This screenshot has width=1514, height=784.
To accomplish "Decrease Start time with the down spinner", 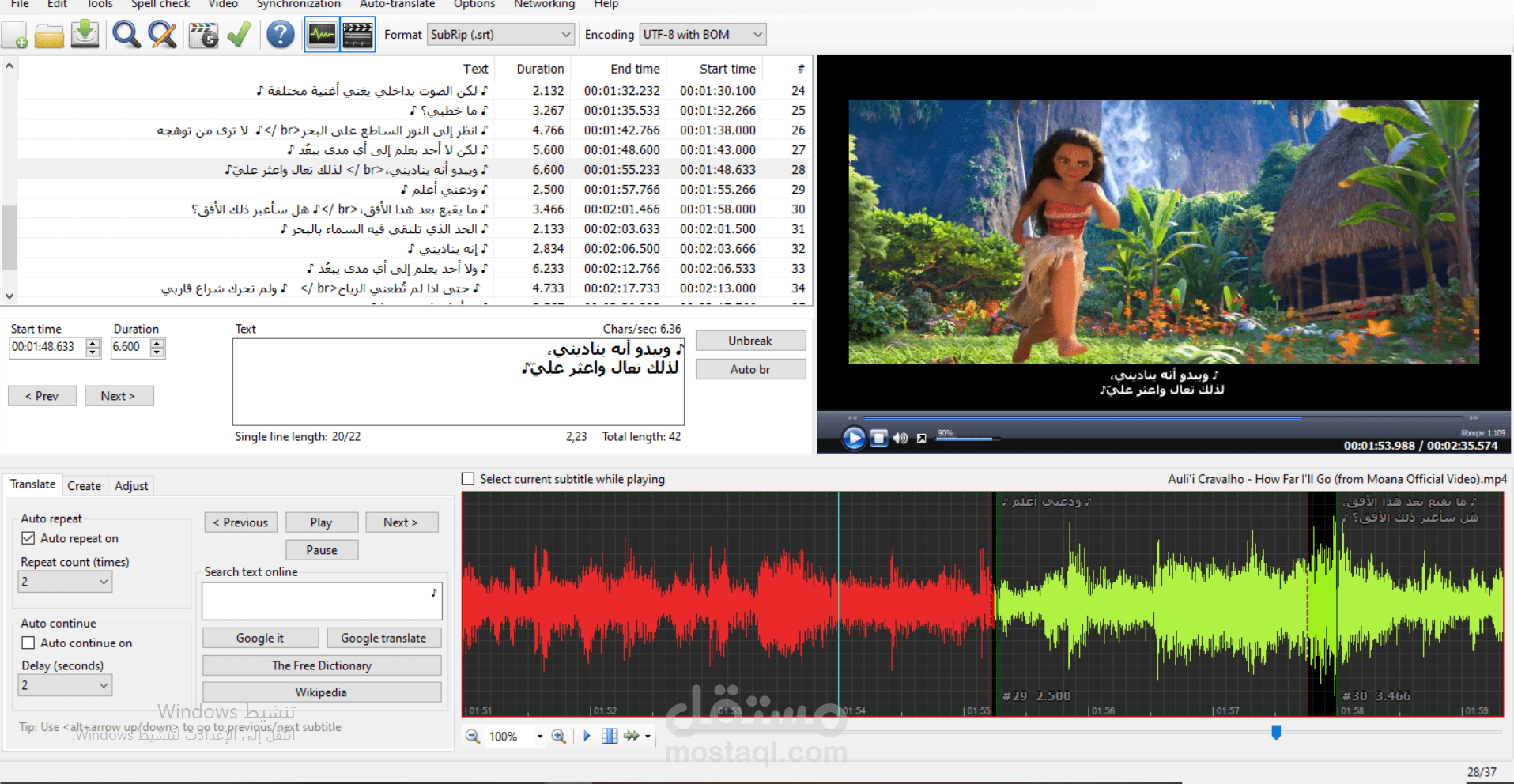I will (x=93, y=352).
